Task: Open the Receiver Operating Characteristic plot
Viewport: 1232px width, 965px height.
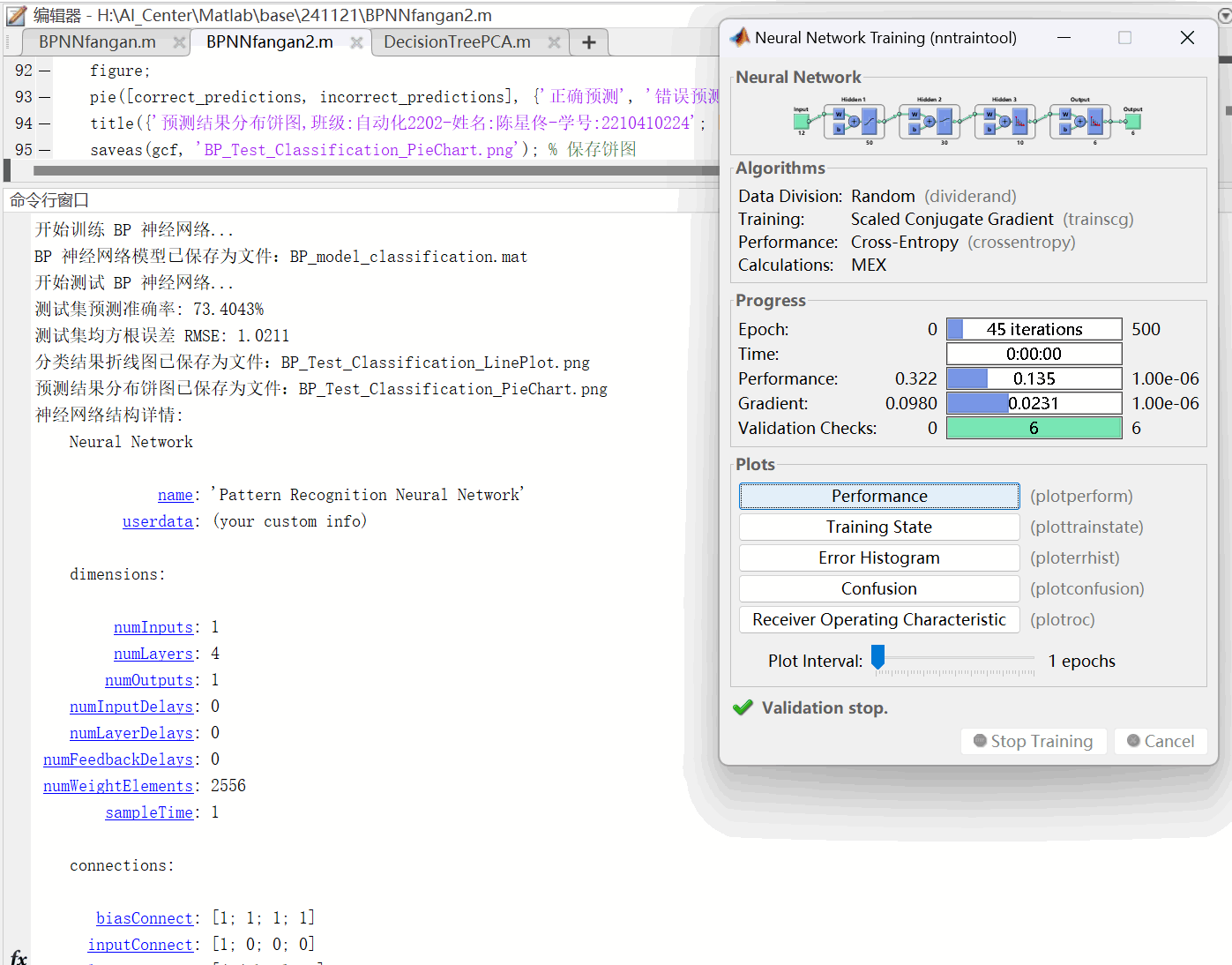Action: pyautogui.click(x=879, y=619)
